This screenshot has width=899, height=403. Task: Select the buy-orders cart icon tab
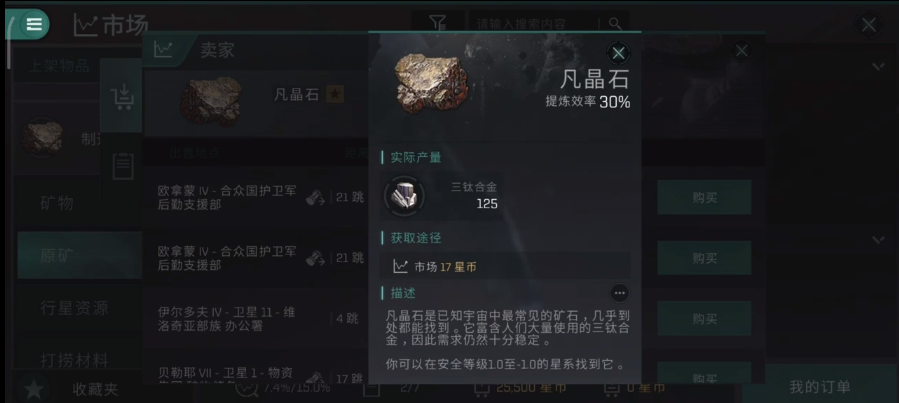122,96
